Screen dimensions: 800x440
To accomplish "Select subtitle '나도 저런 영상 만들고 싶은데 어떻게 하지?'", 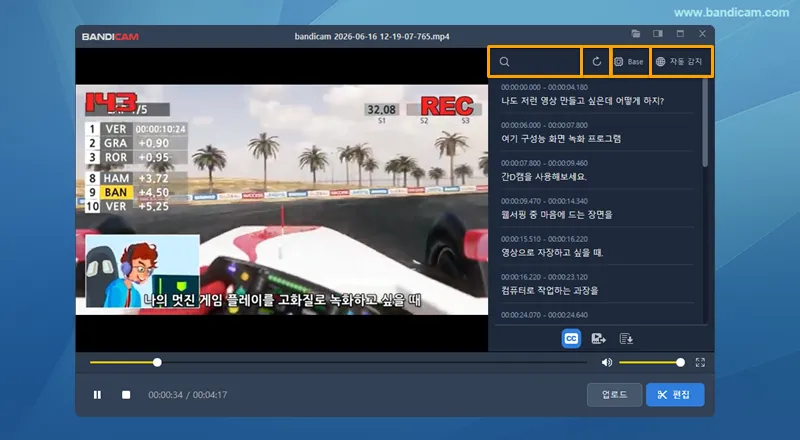I will [x=582, y=101].
